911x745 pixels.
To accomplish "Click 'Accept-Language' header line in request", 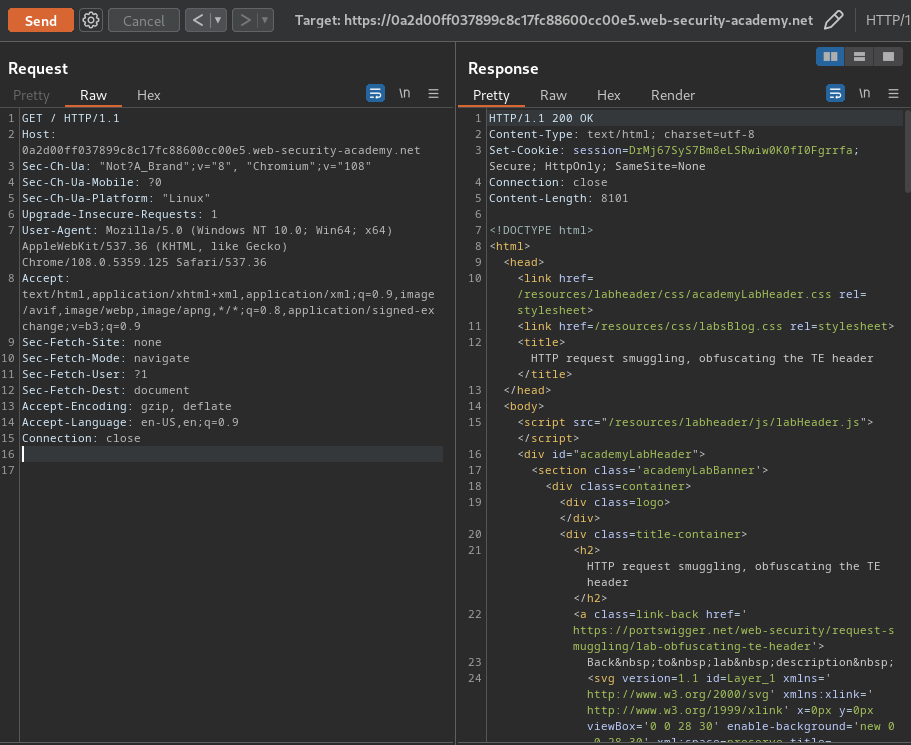I will pos(130,422).
